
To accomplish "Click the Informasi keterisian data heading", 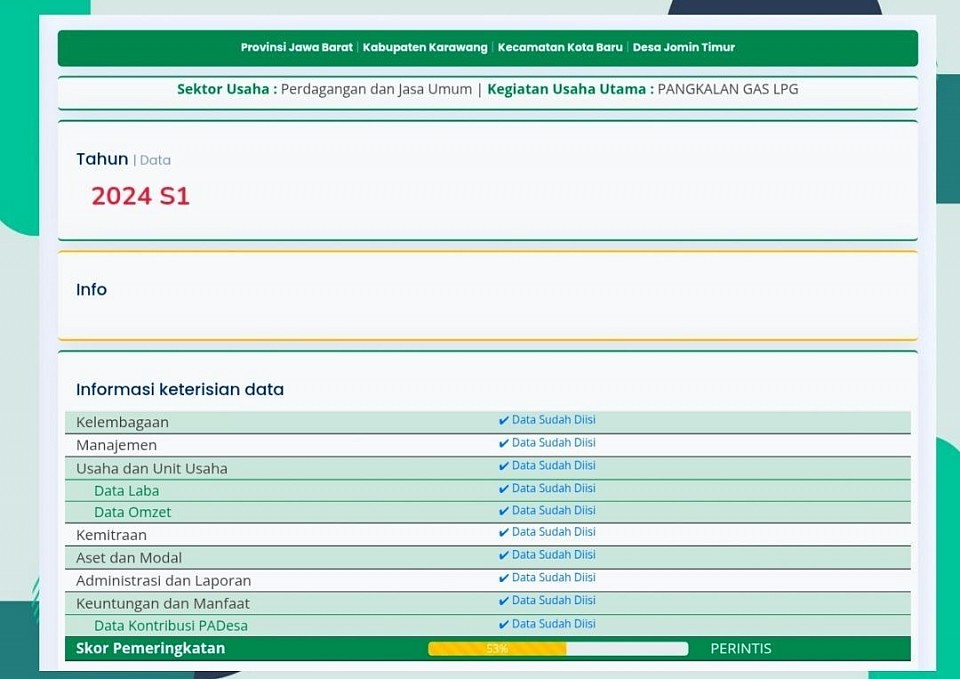I will click(x=180, y=389).
